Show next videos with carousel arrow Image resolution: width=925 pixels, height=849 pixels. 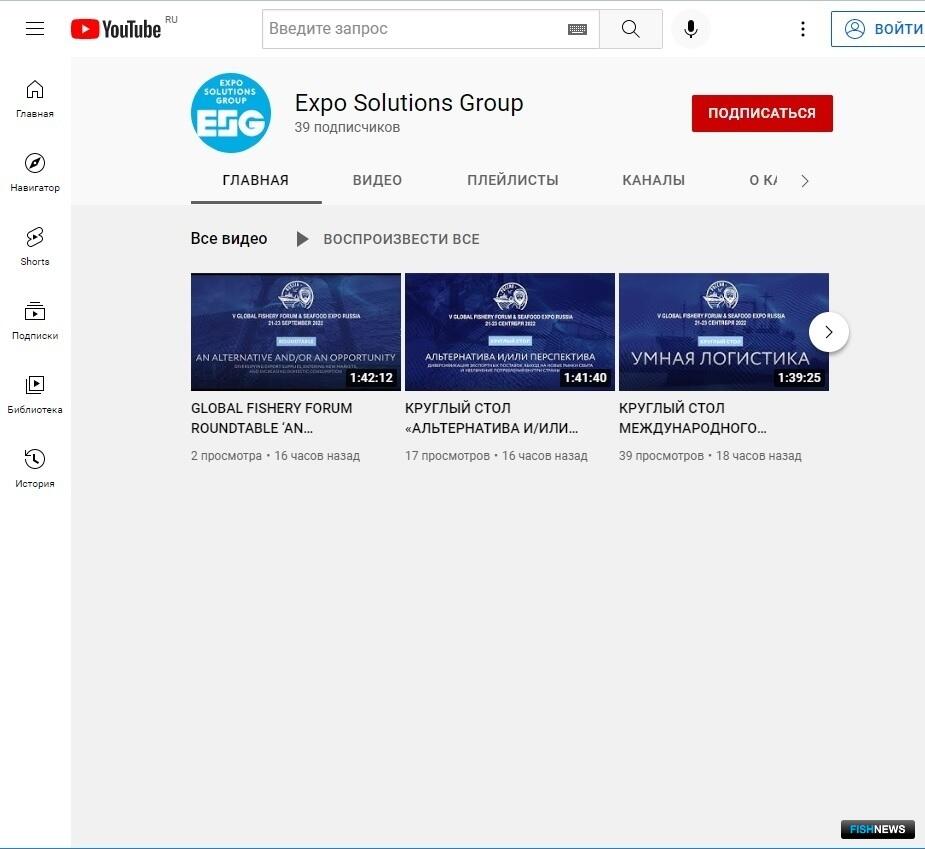click(x=828, y=332)
